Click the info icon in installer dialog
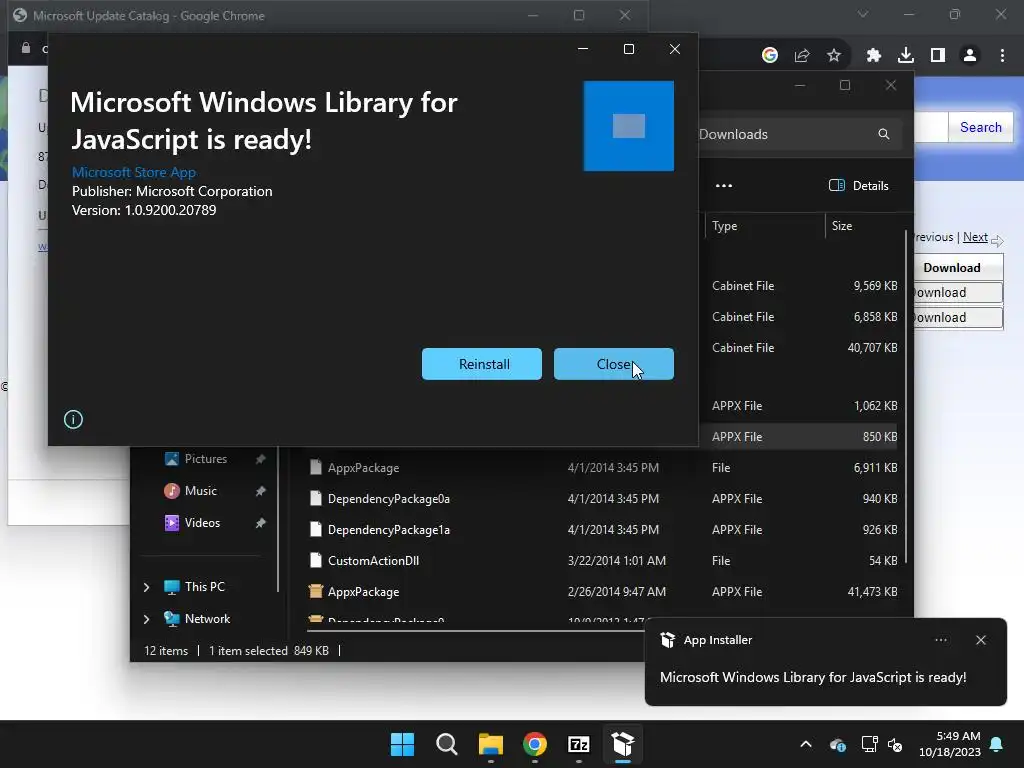This screenshot has width=1024, height=768. (x=73, y=419)
